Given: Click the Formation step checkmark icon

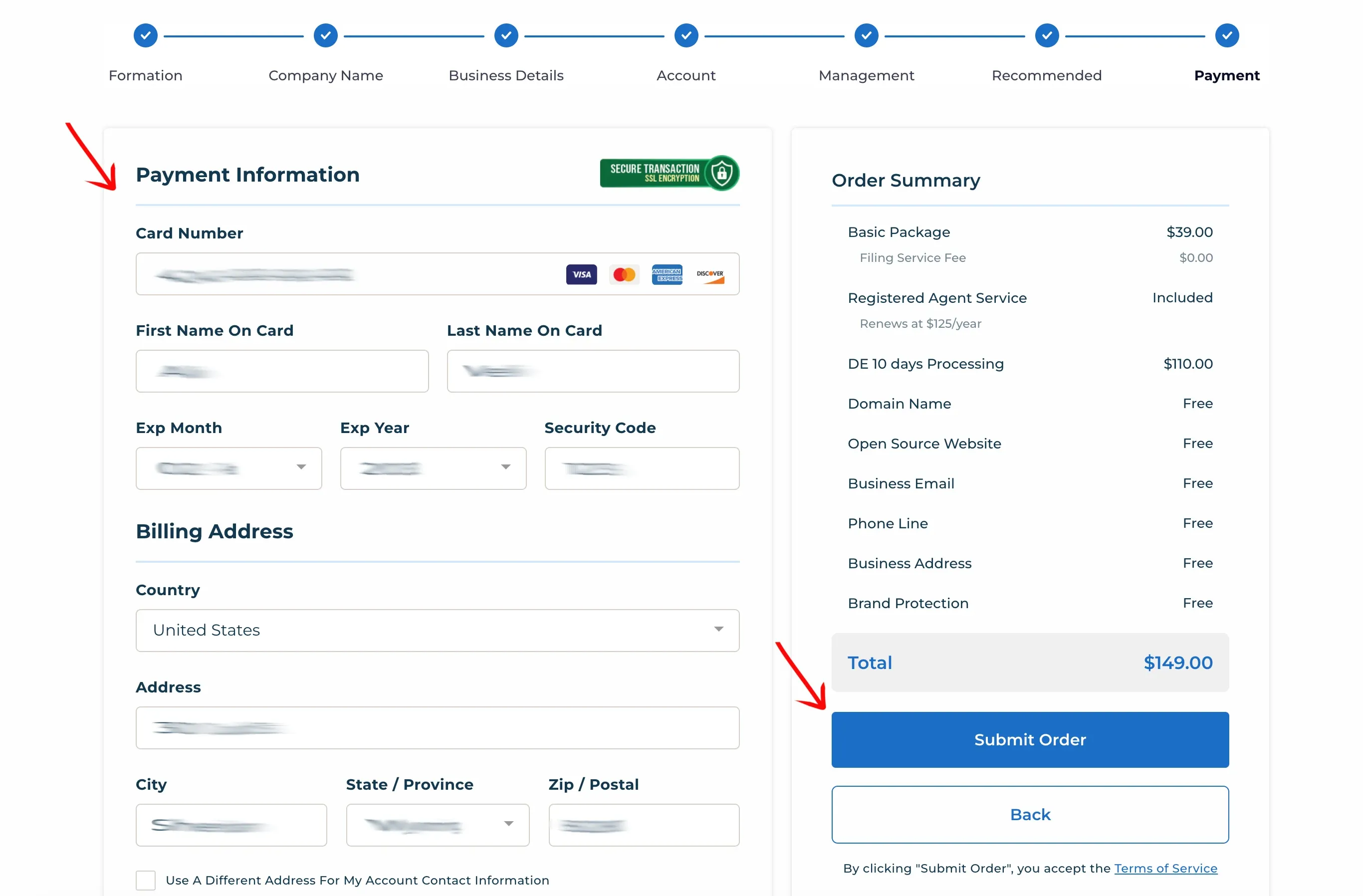Looking at the screenshot, I should [146, 35].
